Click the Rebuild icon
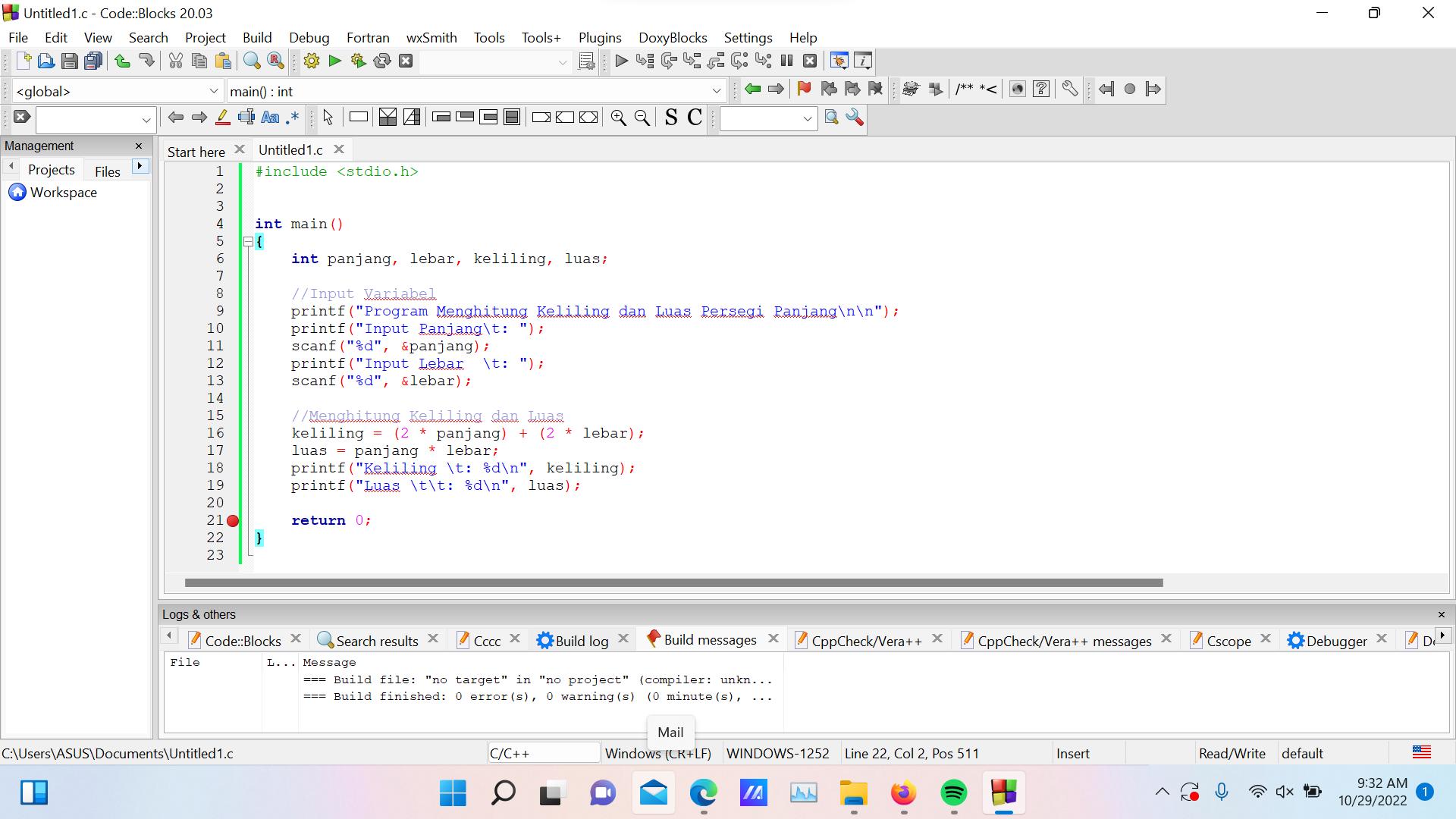Image resolution: width=1456 pixels, height=819 pixels. tap(382, 61)
